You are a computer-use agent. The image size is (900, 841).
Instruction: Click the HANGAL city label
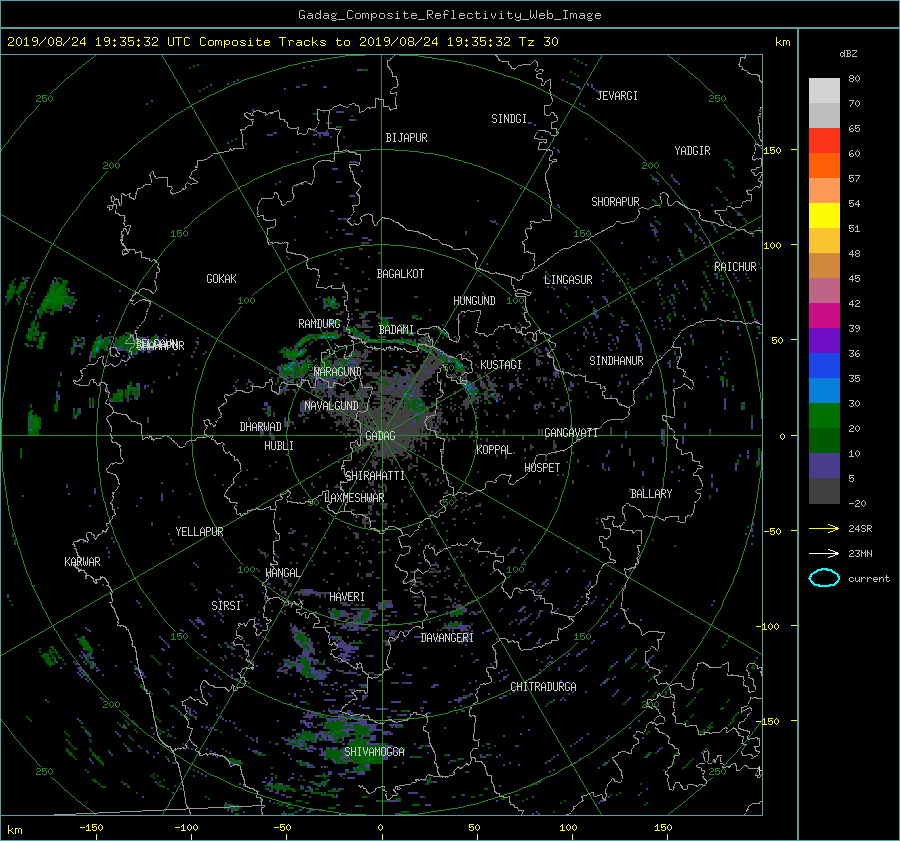pyautogui.click(x=282, y=573)
